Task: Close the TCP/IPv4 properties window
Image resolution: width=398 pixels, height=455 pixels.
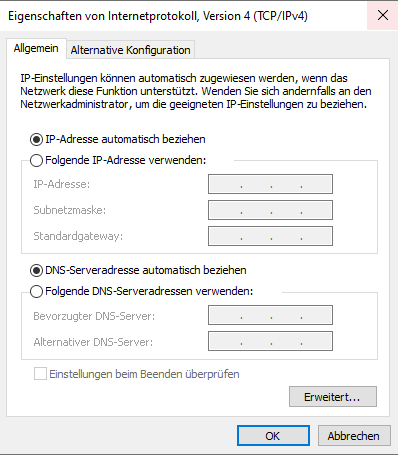Action: [383, 15]
